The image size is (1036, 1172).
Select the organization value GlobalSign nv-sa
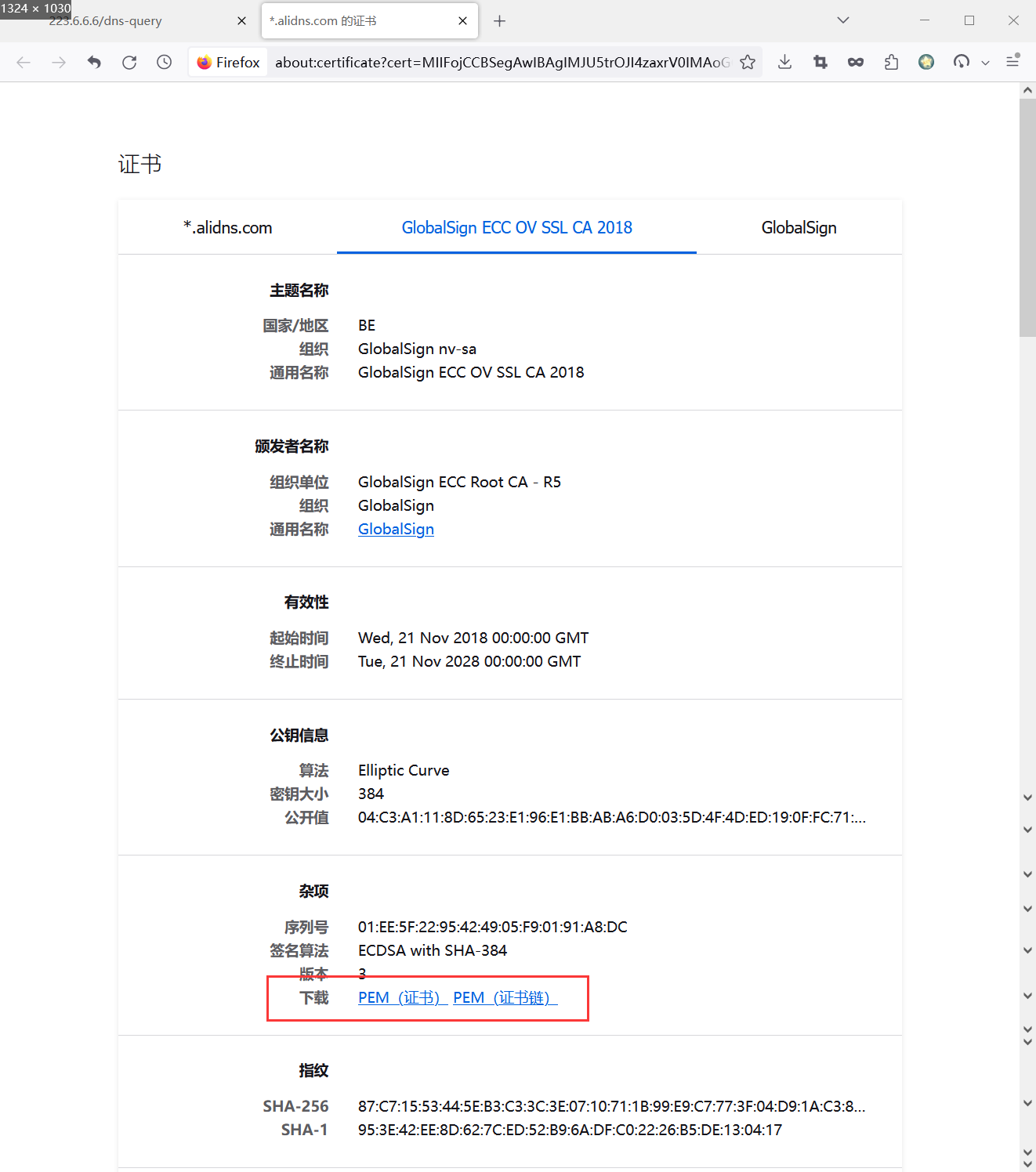417,349
